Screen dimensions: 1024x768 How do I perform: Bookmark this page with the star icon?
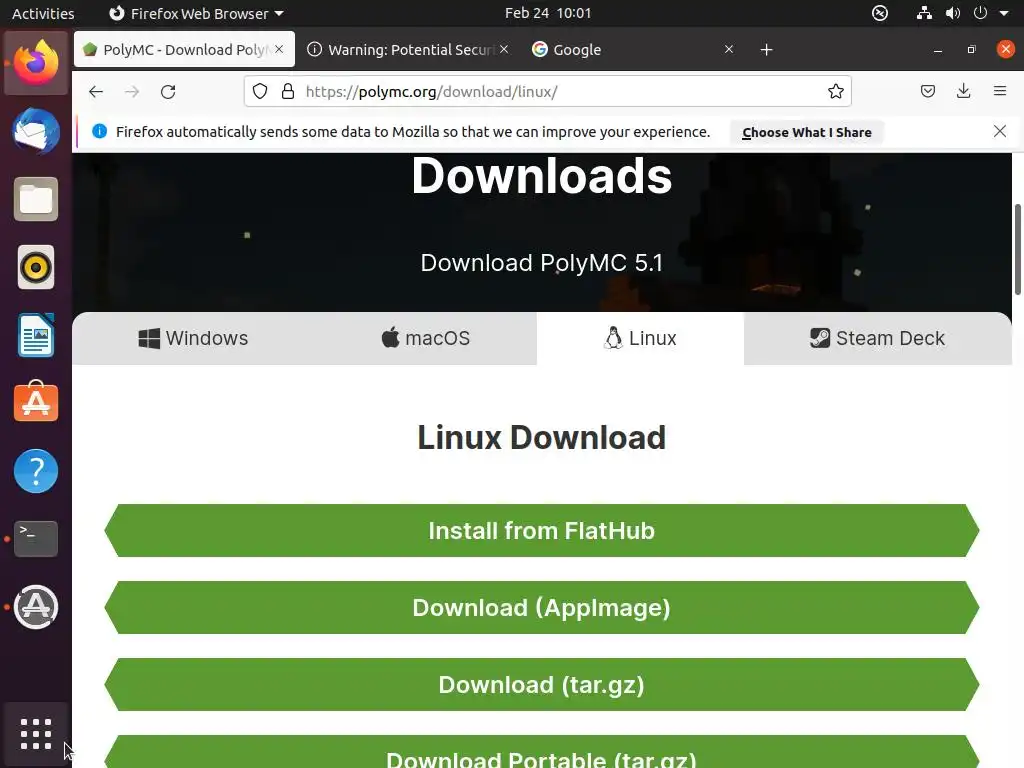pyautogui.click(x=835, y=91)
